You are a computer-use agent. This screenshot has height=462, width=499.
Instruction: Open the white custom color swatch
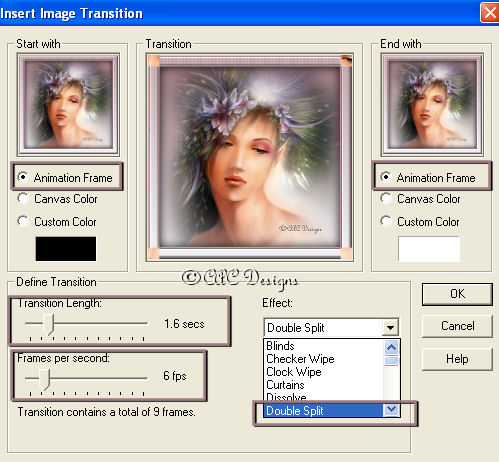pos(429,249)
